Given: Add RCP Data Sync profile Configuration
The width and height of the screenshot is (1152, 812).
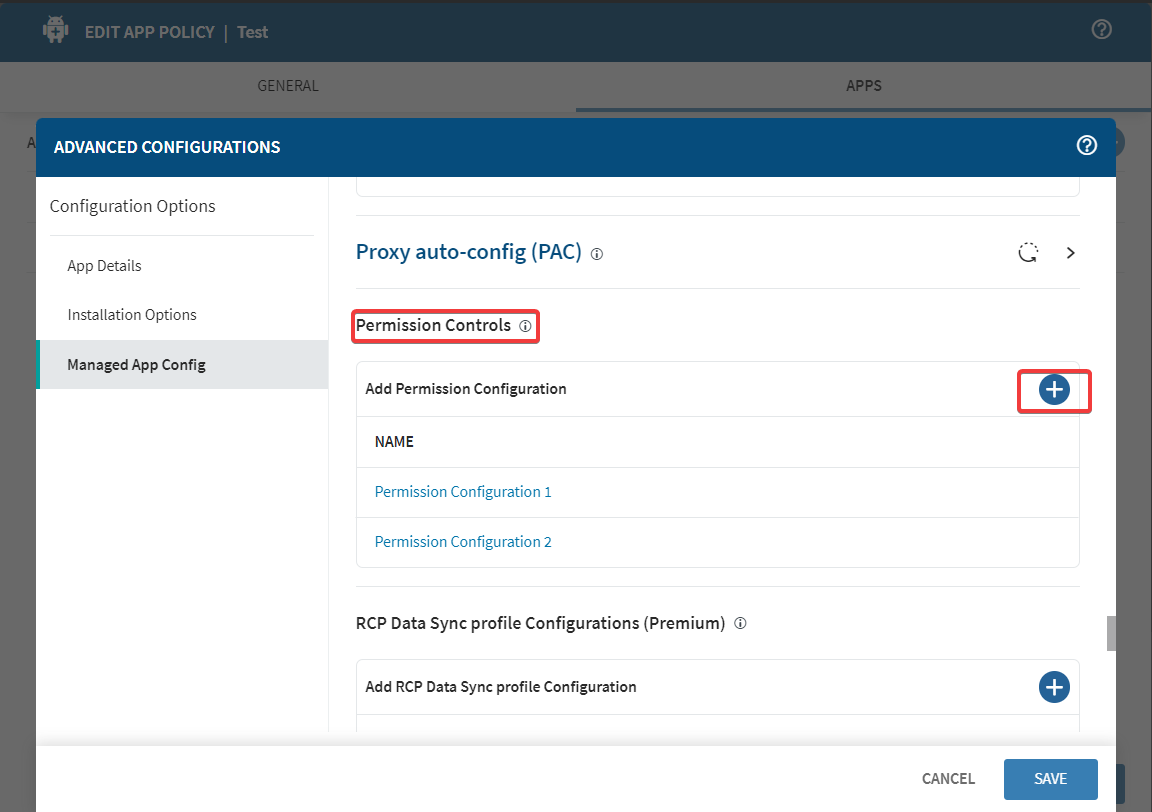Looking at the screenshot, I should [x=1054, y=687].
